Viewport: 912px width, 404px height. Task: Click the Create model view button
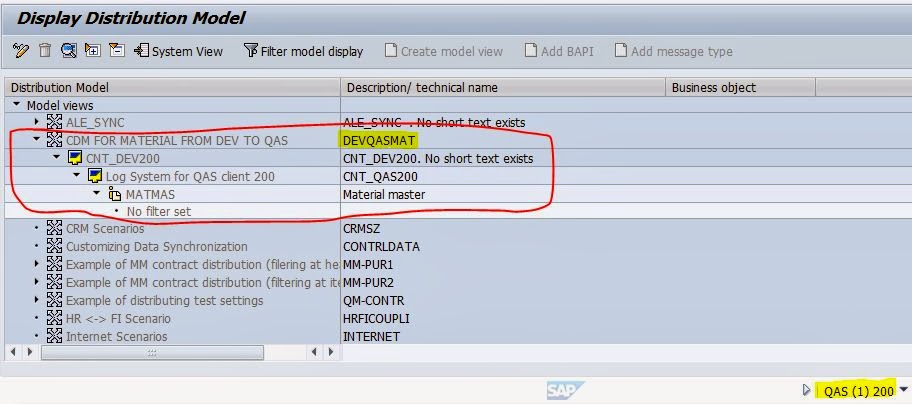click(444, 51)
